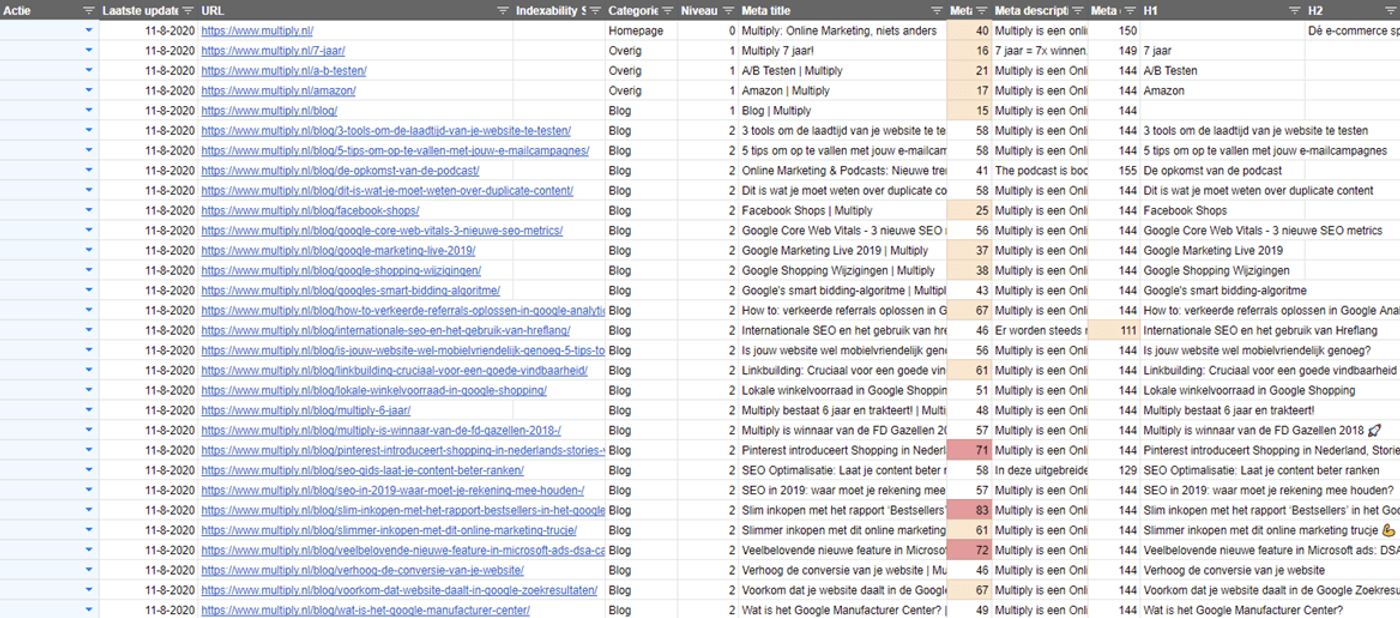Select the H1 cell 'Facebook Shops'
The width and height of the screenshot is (1400, 618).
tap(1222, 211)
